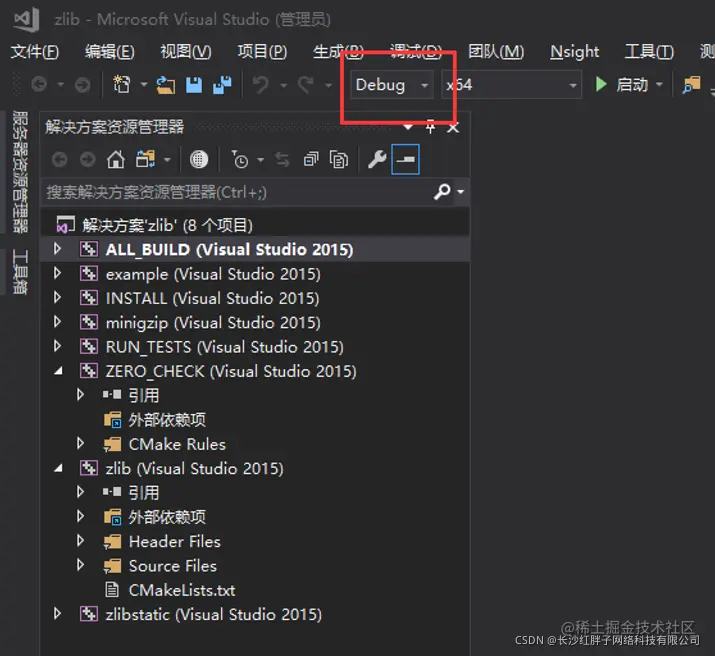Viewport: 715px width, 656px height.
Task: Click the Sync with Active Document icon
Action: click(283, 160)
